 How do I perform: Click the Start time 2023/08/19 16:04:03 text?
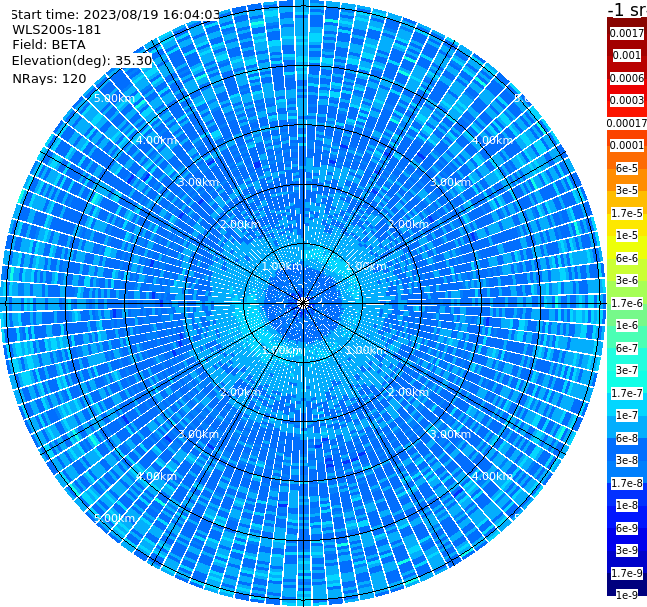click(116, 15)
